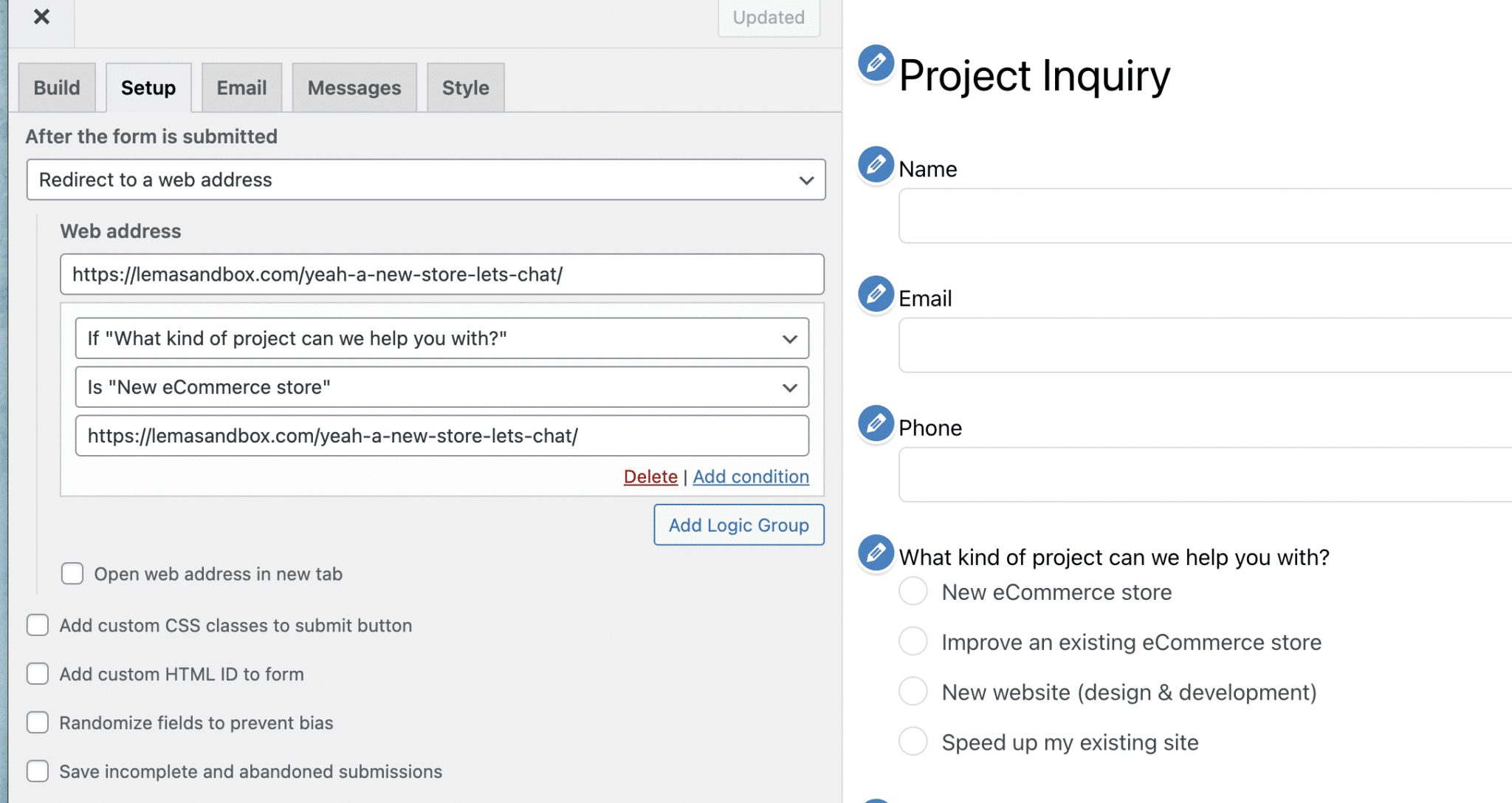Click edit pencil icon next to Email
1512x803 pixels.
(x=876, y=294)
